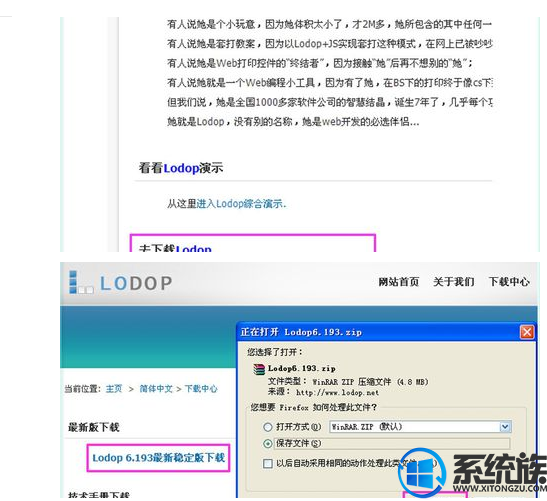The height and width of the screenshot is (501, 547).
Task: Click Lodop 6.193最新稳定版下载 link
Action: click(158, 457)
